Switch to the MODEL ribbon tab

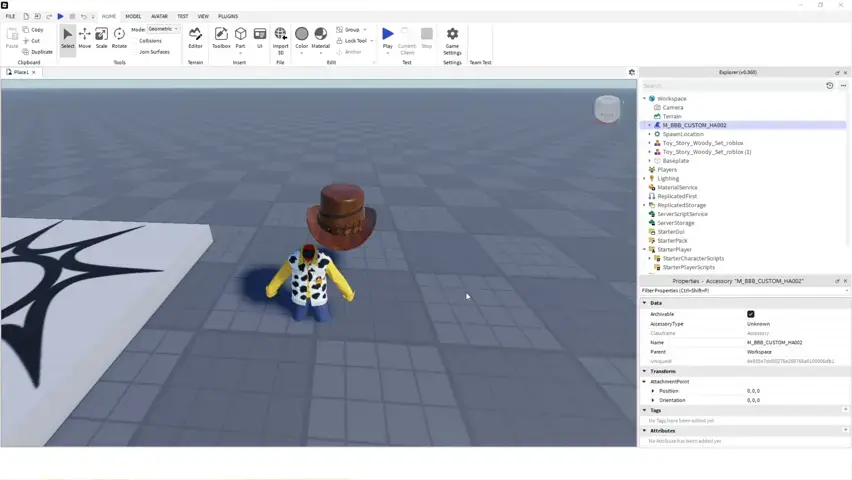[133, 16]
